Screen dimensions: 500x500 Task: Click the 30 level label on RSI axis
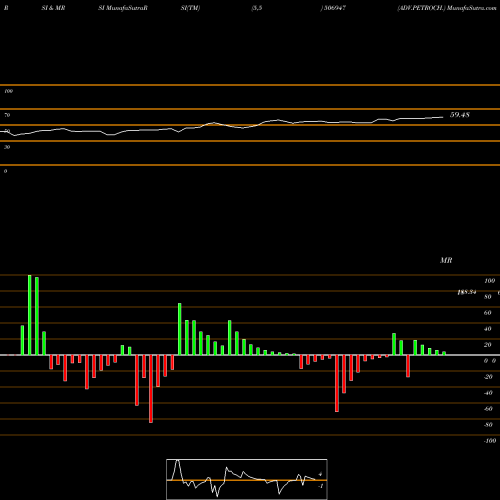pyautogui.click(x=7, y=147)
